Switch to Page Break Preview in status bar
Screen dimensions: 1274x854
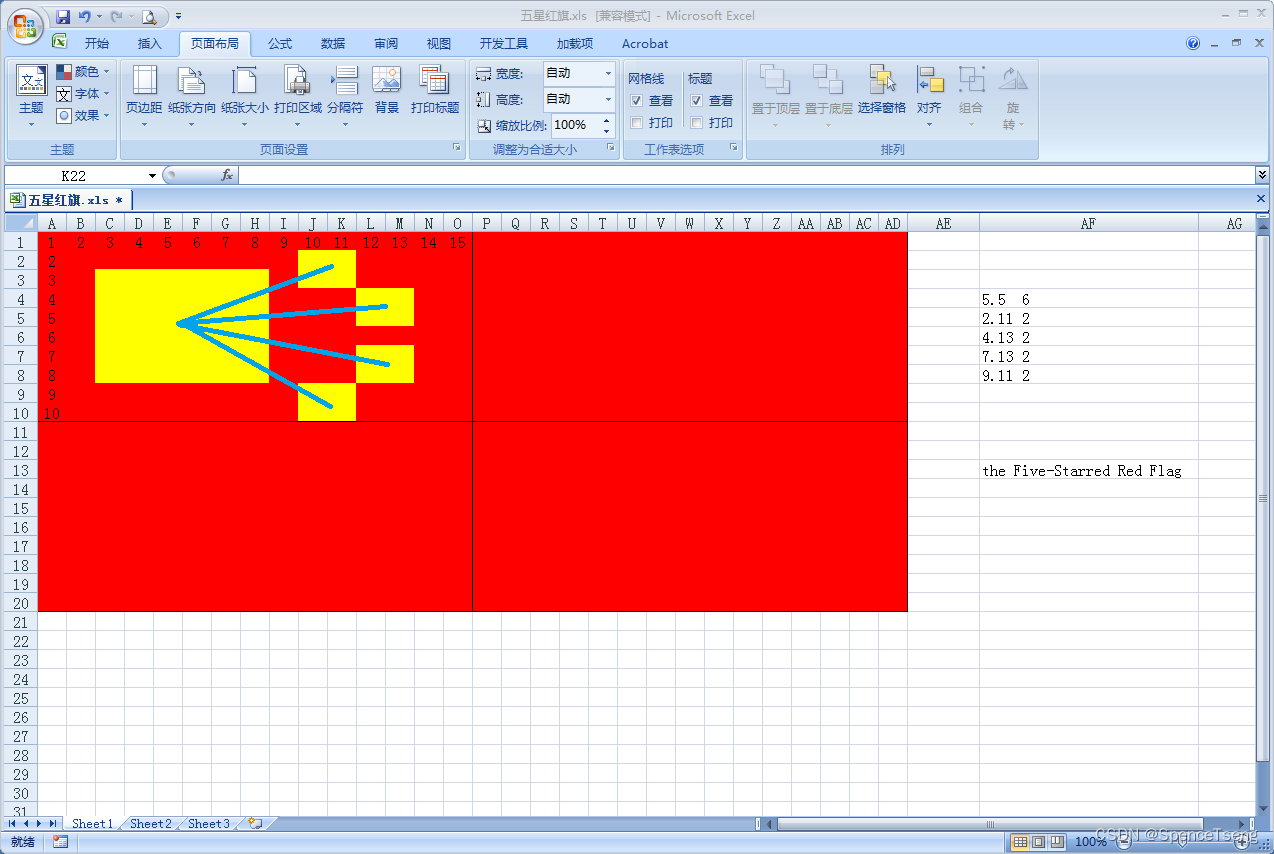(x=1057, y=842)
